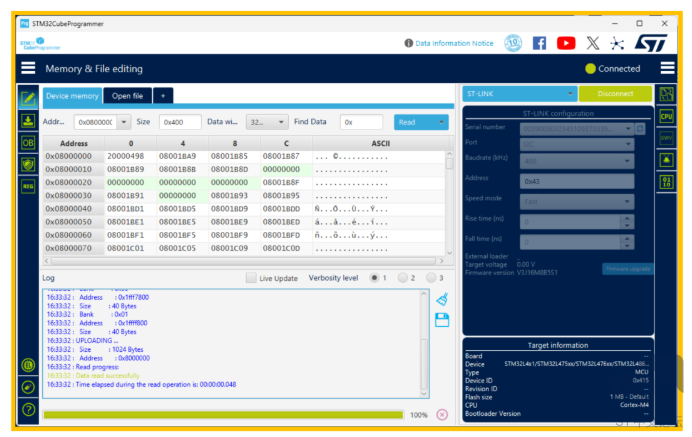Open the CPU icon in right sidebar
Image resolution: width=692 pixels, height=437 pixels.
click(666, 116)
